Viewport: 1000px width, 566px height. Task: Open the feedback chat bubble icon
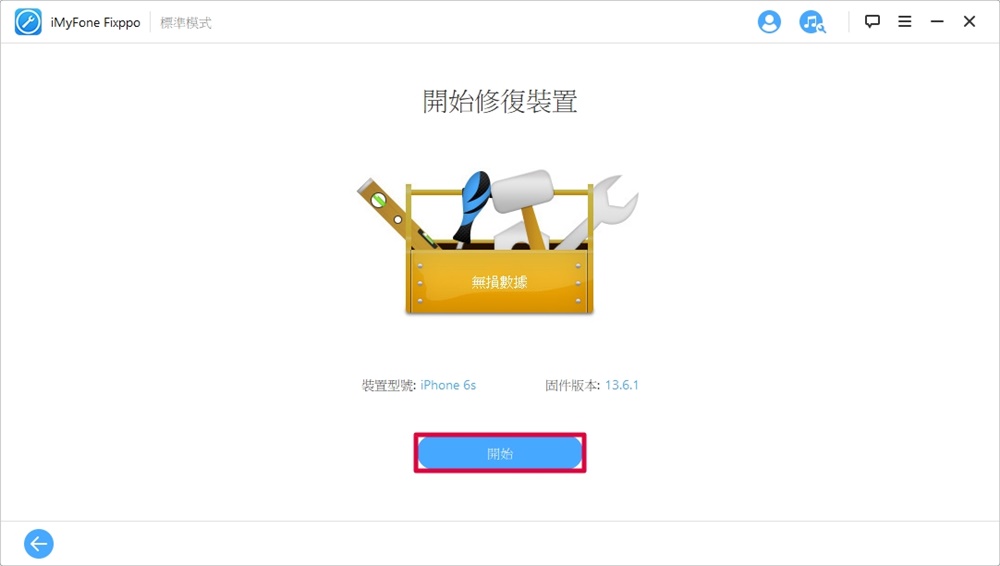tap(872, 22)
